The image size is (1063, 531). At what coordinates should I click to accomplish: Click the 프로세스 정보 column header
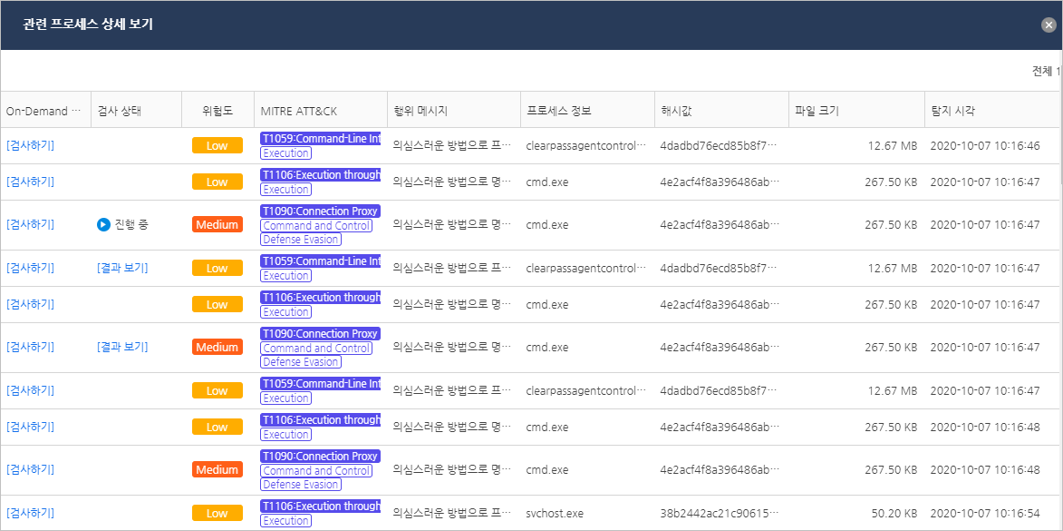coord(559,111)
